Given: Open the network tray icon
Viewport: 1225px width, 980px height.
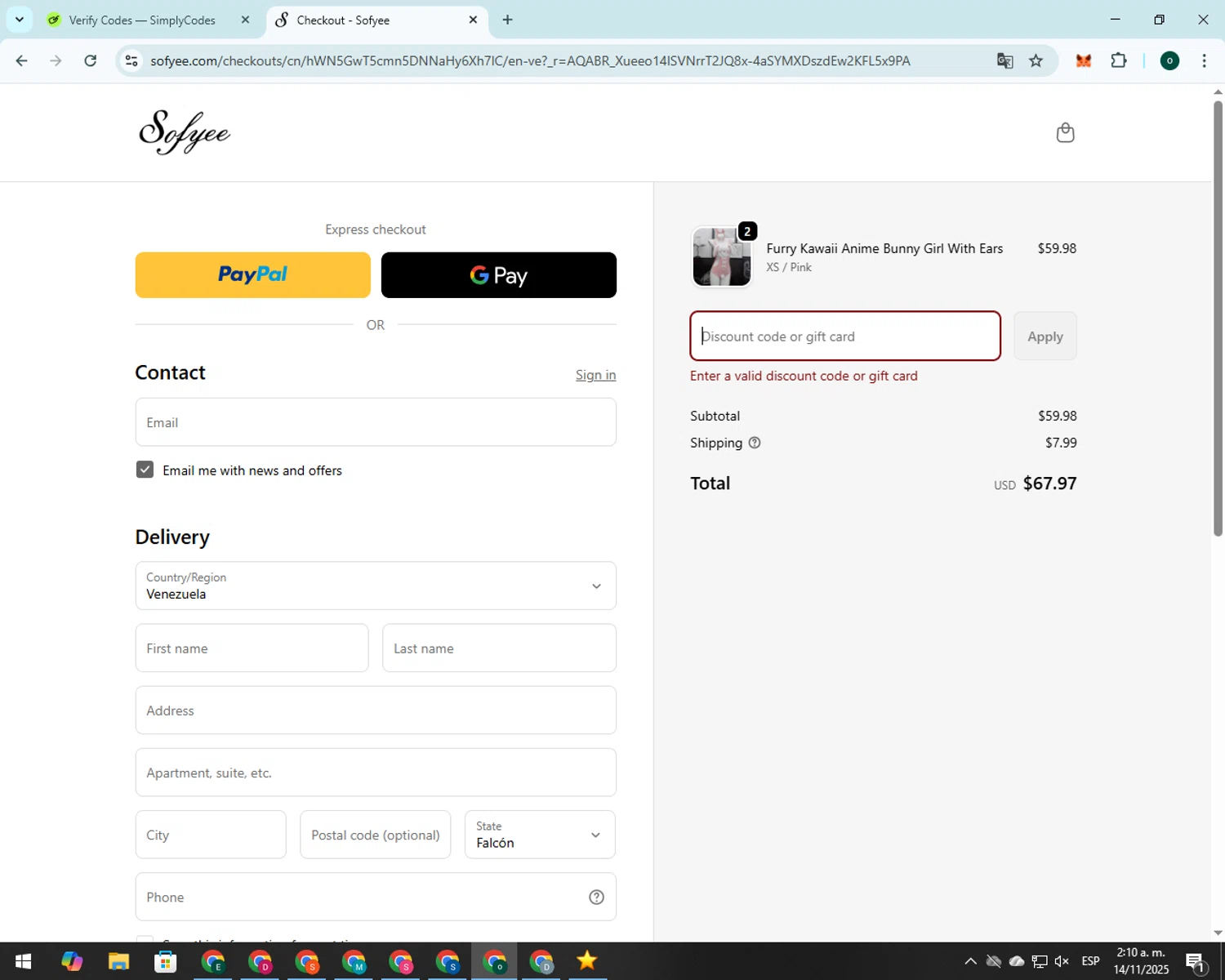Looking at the screenshot, I should pos(1040,961).
